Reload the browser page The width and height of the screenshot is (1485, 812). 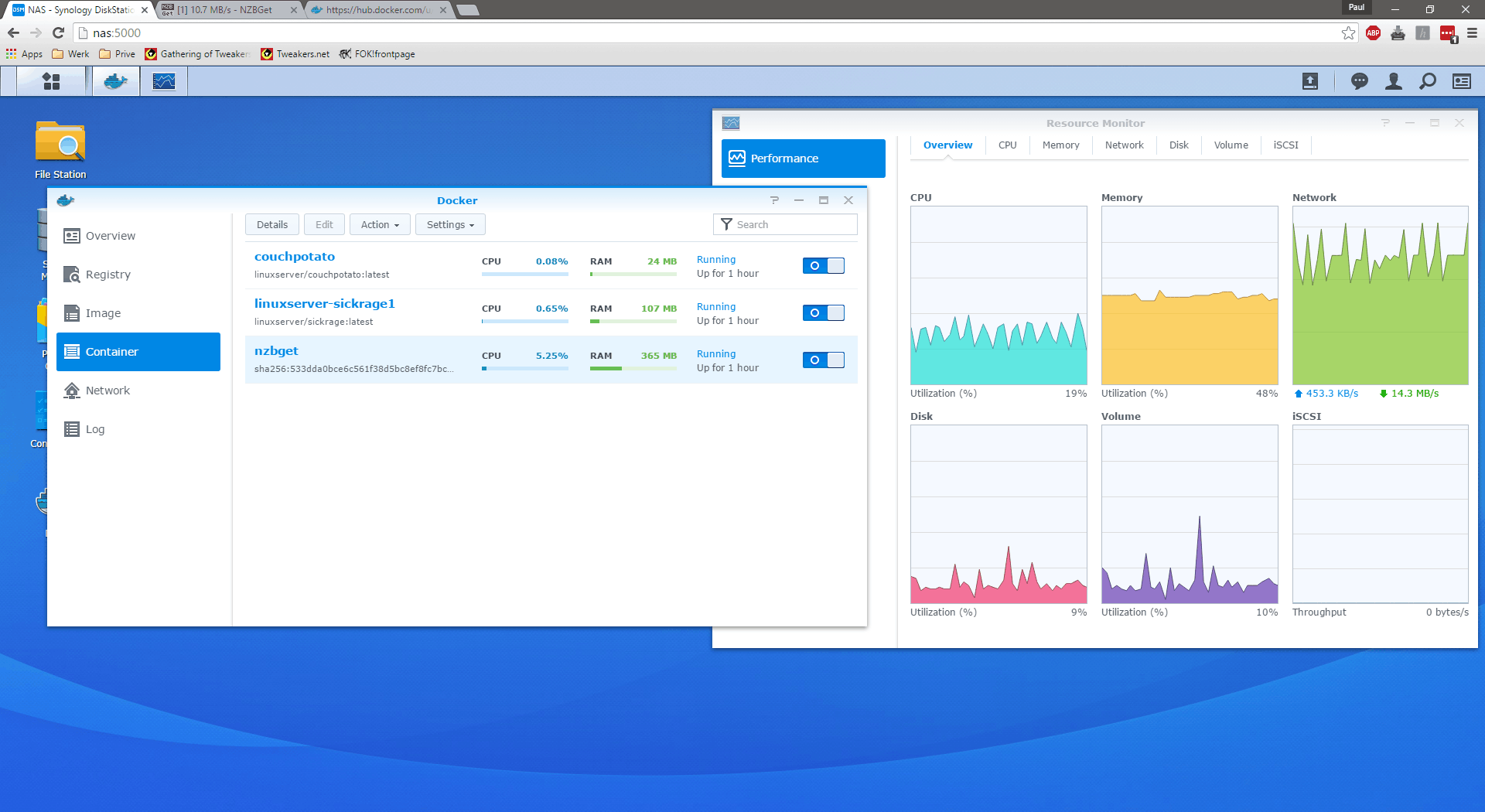(58, 32)
